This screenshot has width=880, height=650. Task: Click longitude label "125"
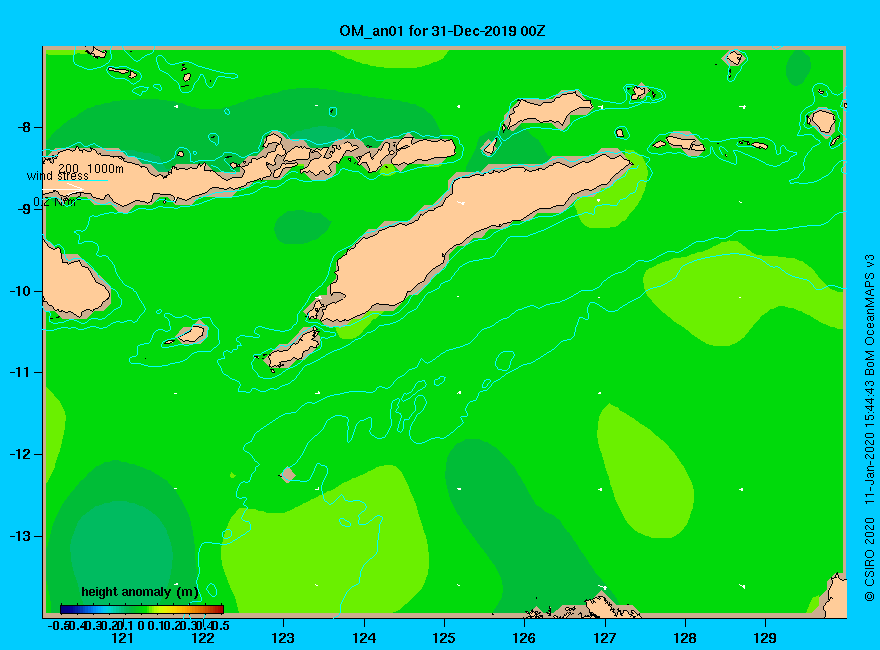coord(444,638)
